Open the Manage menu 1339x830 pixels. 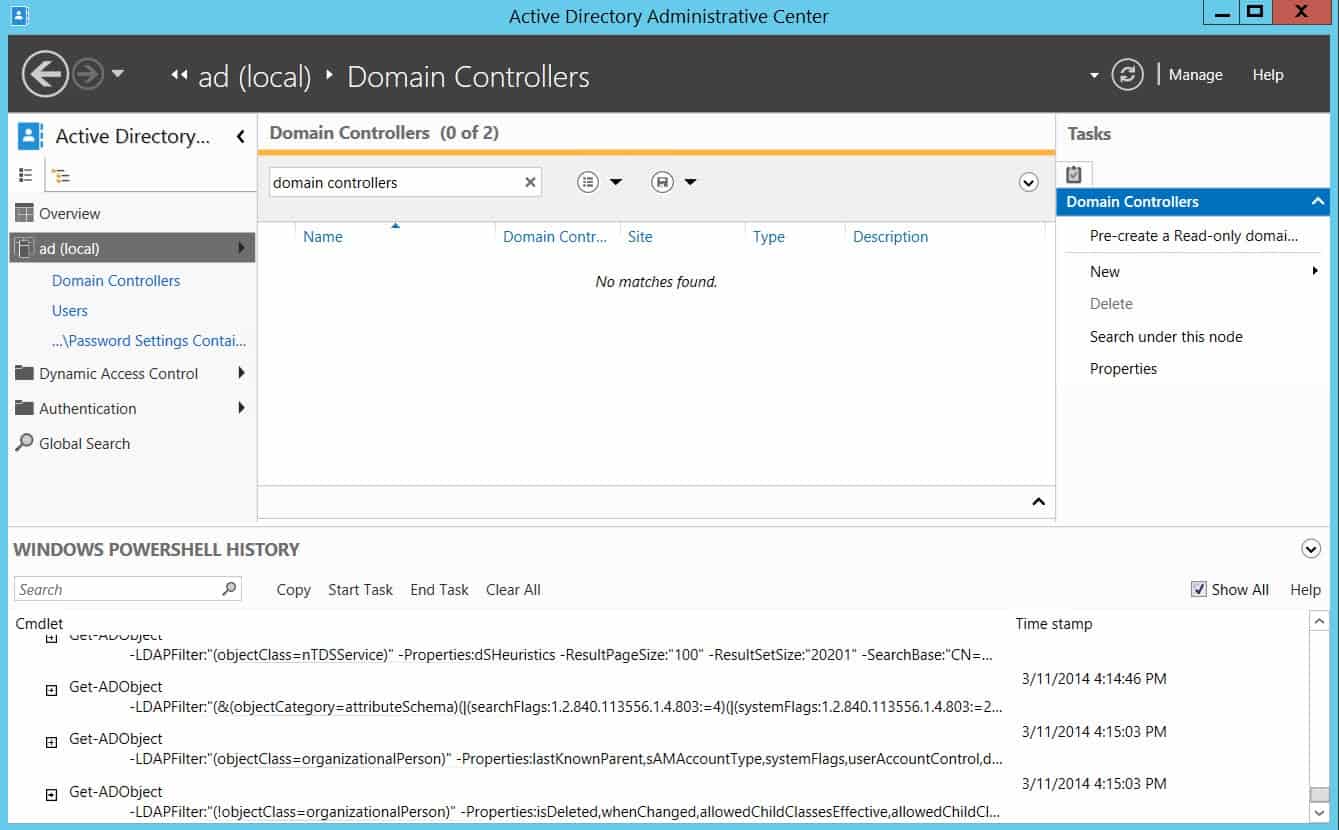(1195, 74)
